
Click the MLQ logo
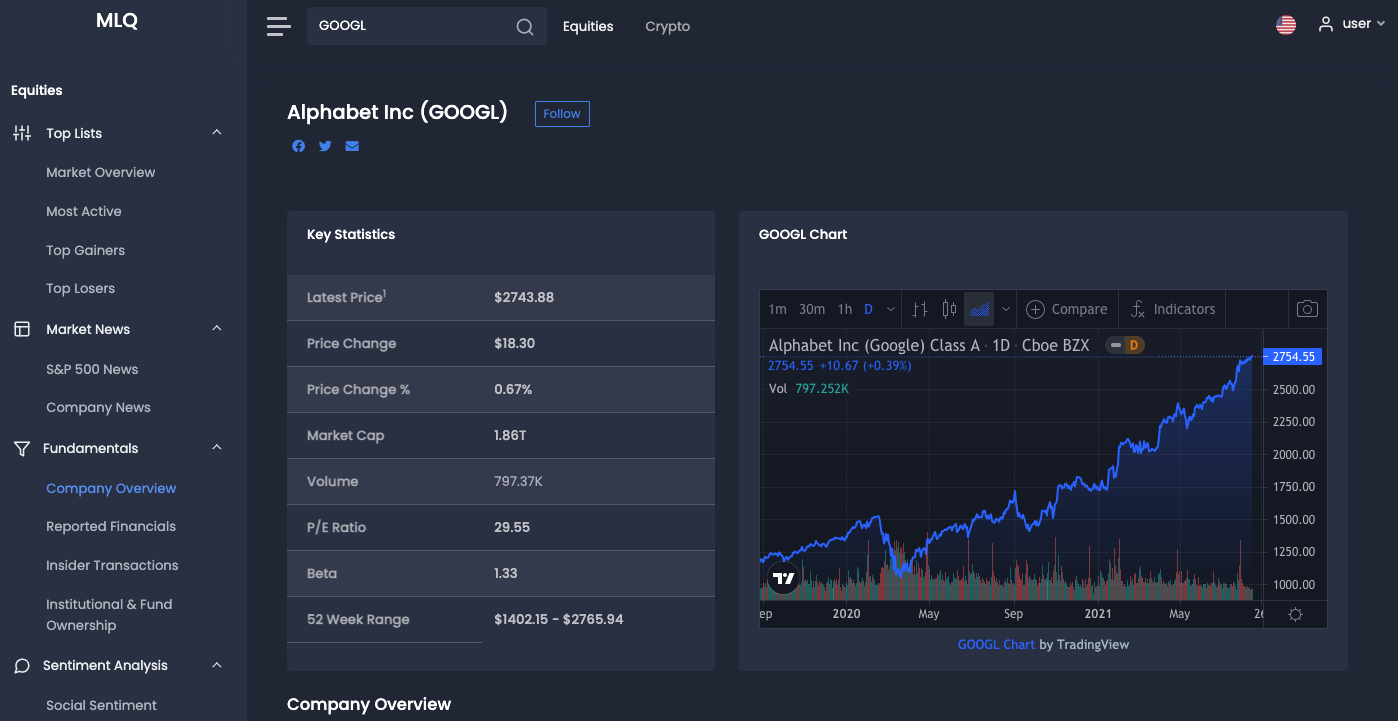pos(117,20)
